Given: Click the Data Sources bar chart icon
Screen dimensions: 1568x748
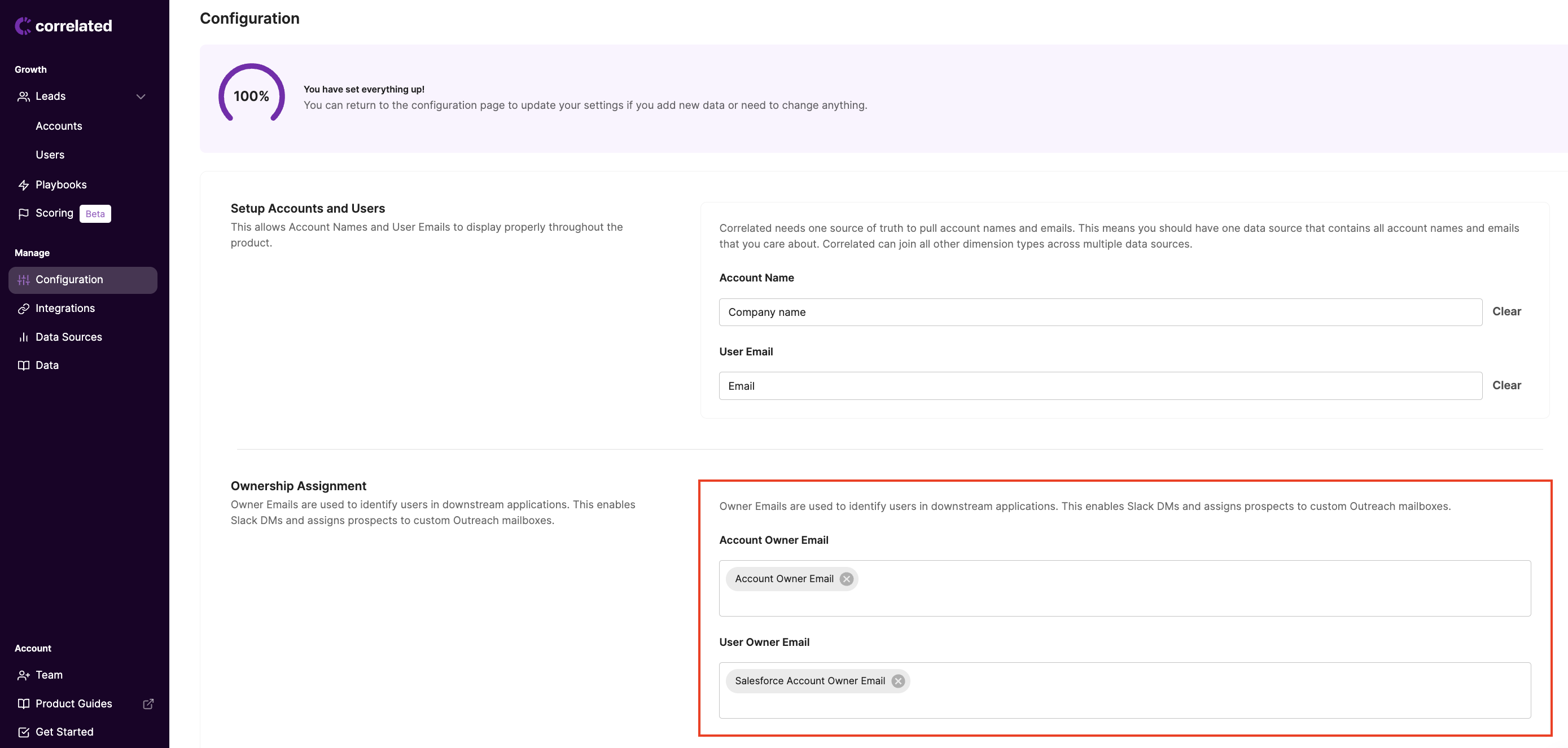Looking at the screenshot, I should pos(24,337).
